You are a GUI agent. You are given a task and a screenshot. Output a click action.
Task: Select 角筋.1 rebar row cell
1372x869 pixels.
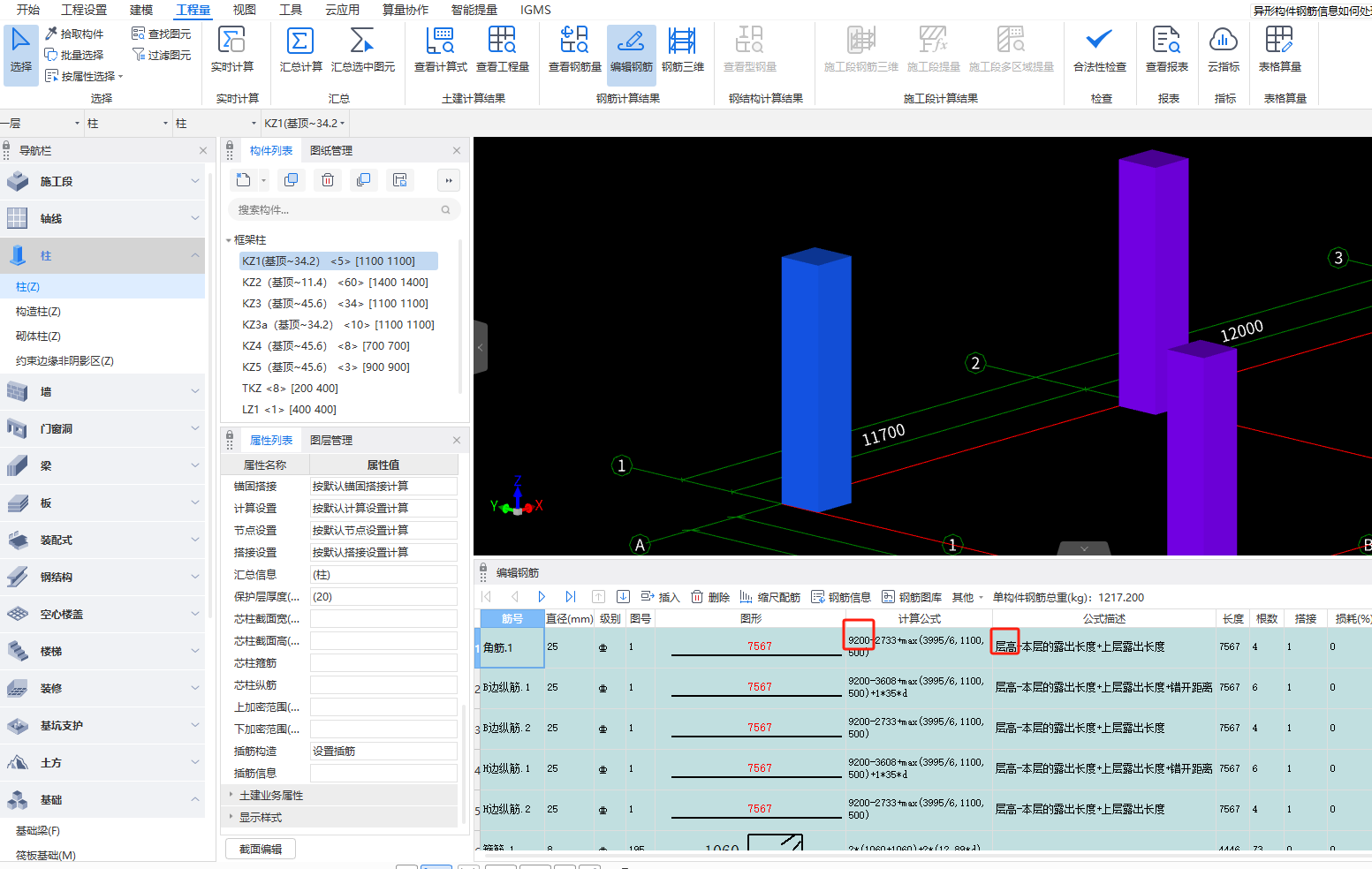click(512, 647)
